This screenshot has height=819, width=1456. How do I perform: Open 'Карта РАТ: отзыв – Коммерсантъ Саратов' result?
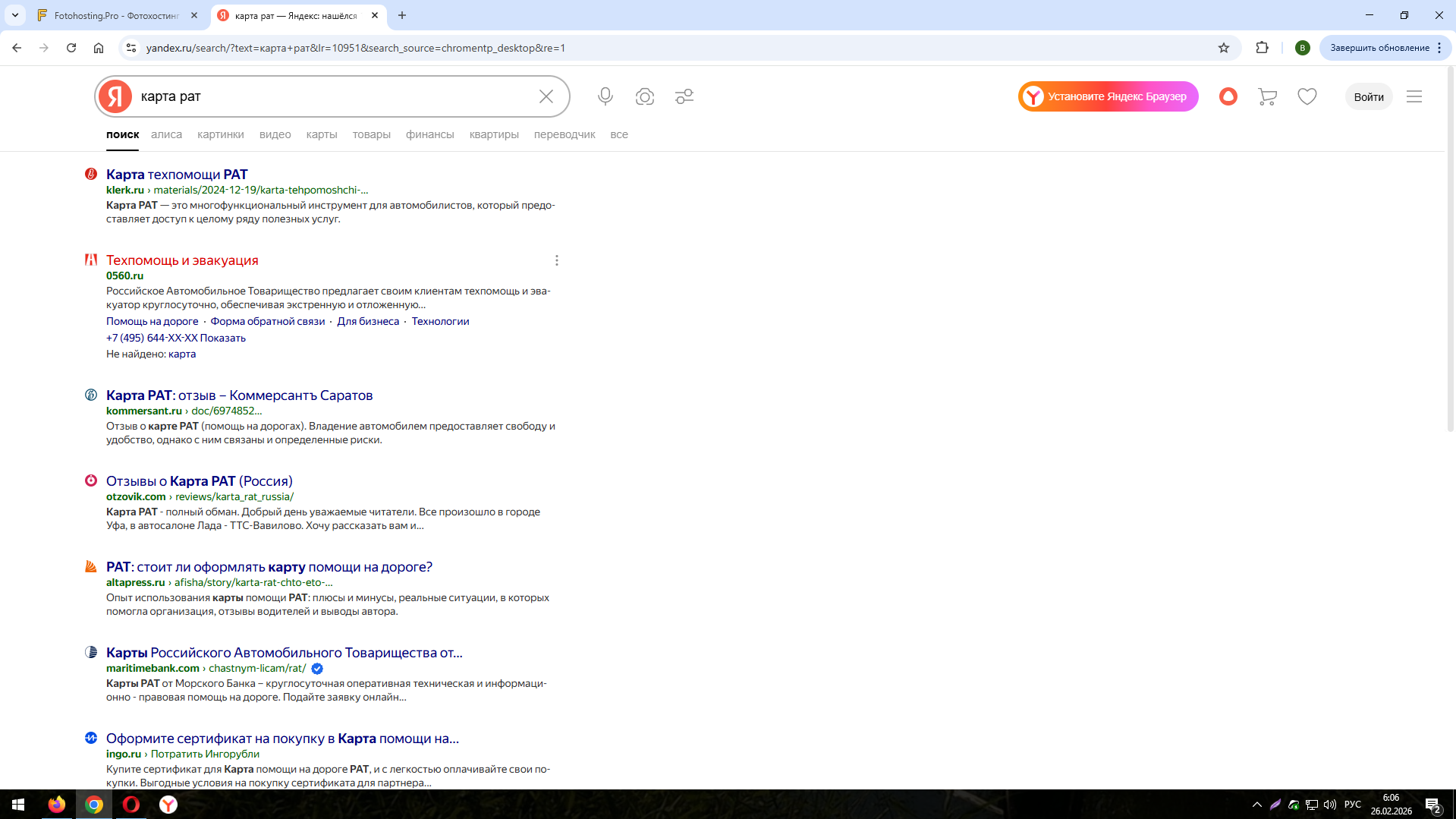(240, 395)
